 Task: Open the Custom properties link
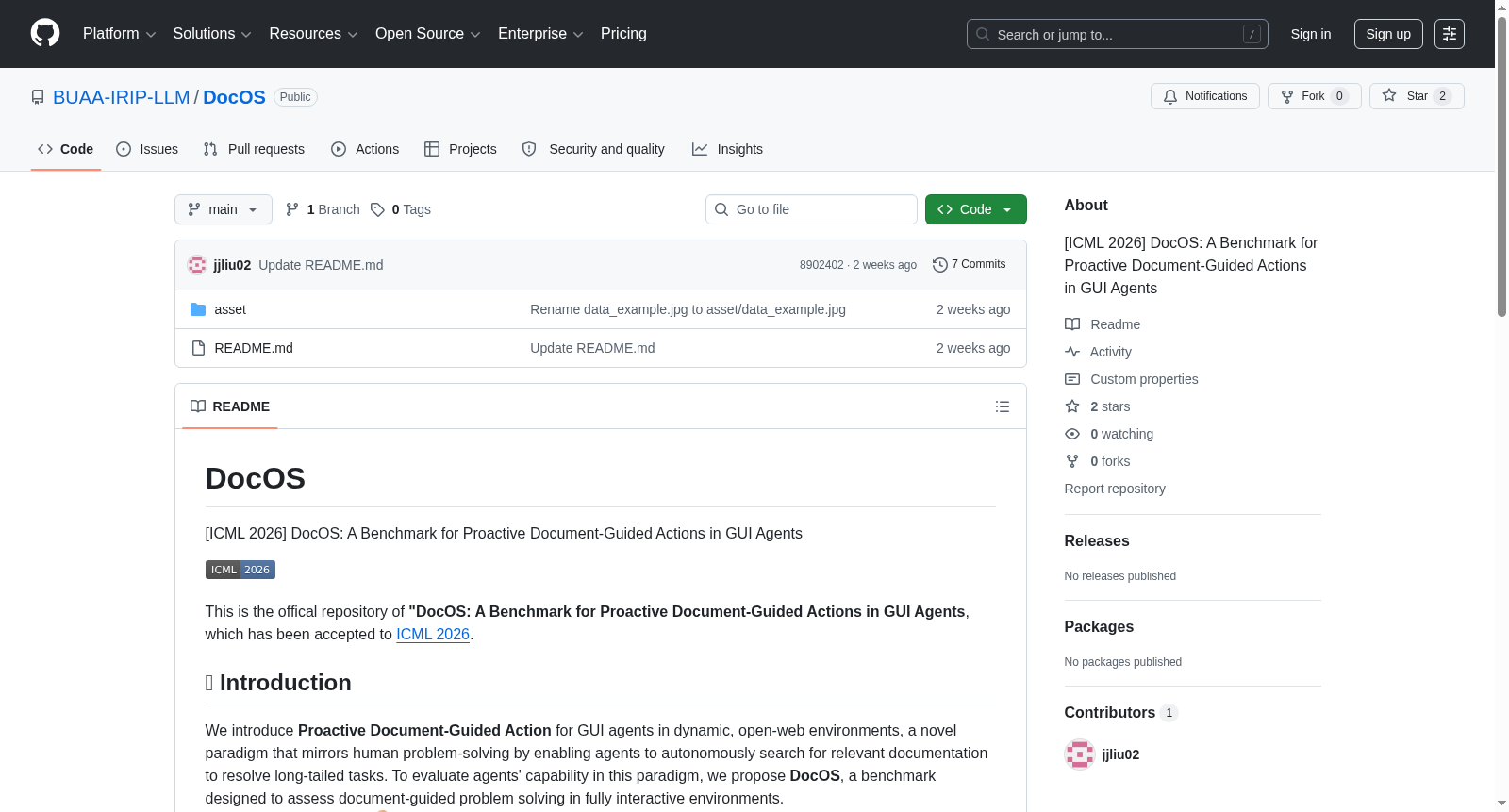[1144, 379]
